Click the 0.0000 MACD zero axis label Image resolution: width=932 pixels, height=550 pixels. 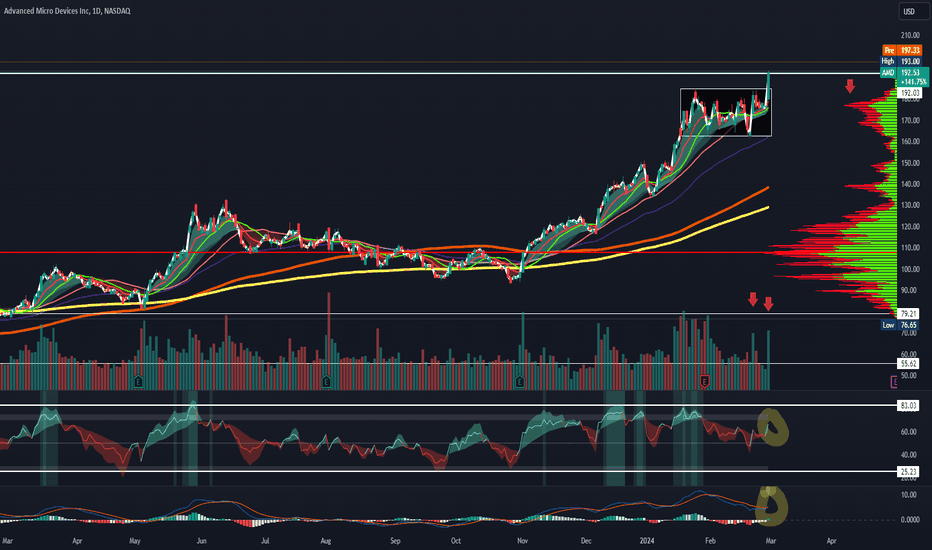(x=910, y=520)
